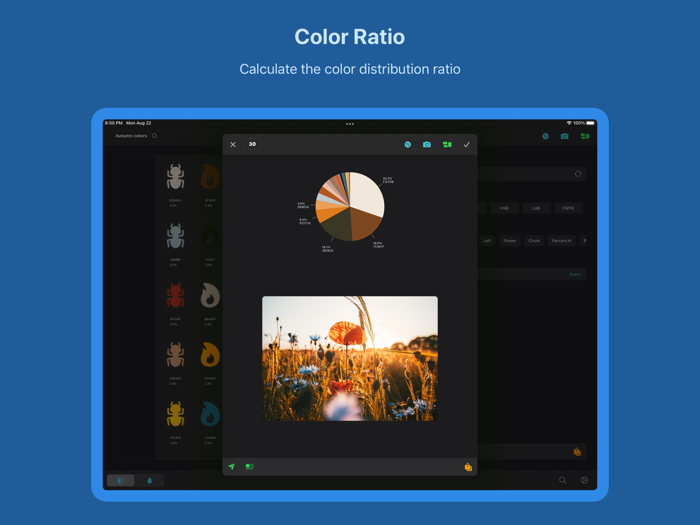
Task: Choose the Circle layout option
Action: tap(534, 241)
